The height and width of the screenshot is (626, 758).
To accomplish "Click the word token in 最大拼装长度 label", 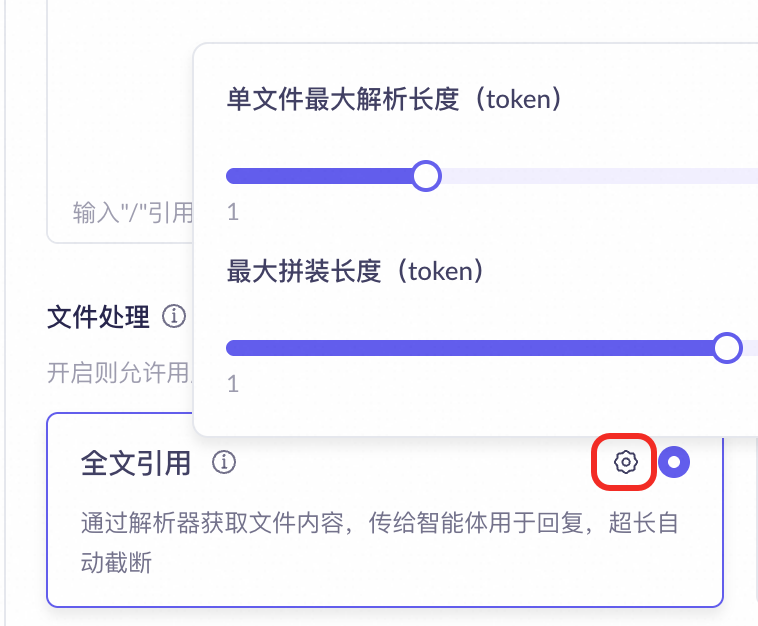I will click(440, 271).
